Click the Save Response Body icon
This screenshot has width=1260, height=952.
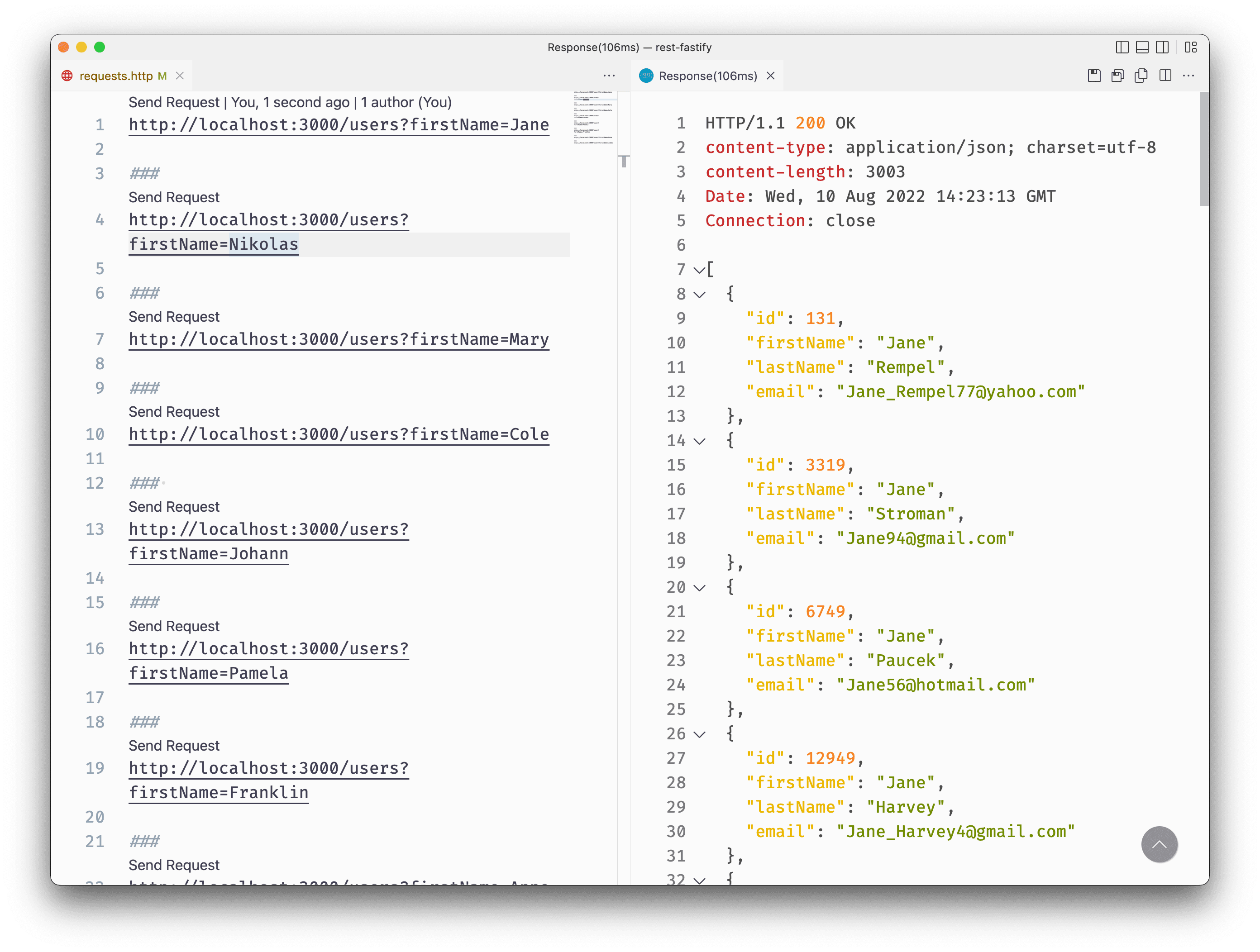pyautogui.click(x=1117, y=76)
